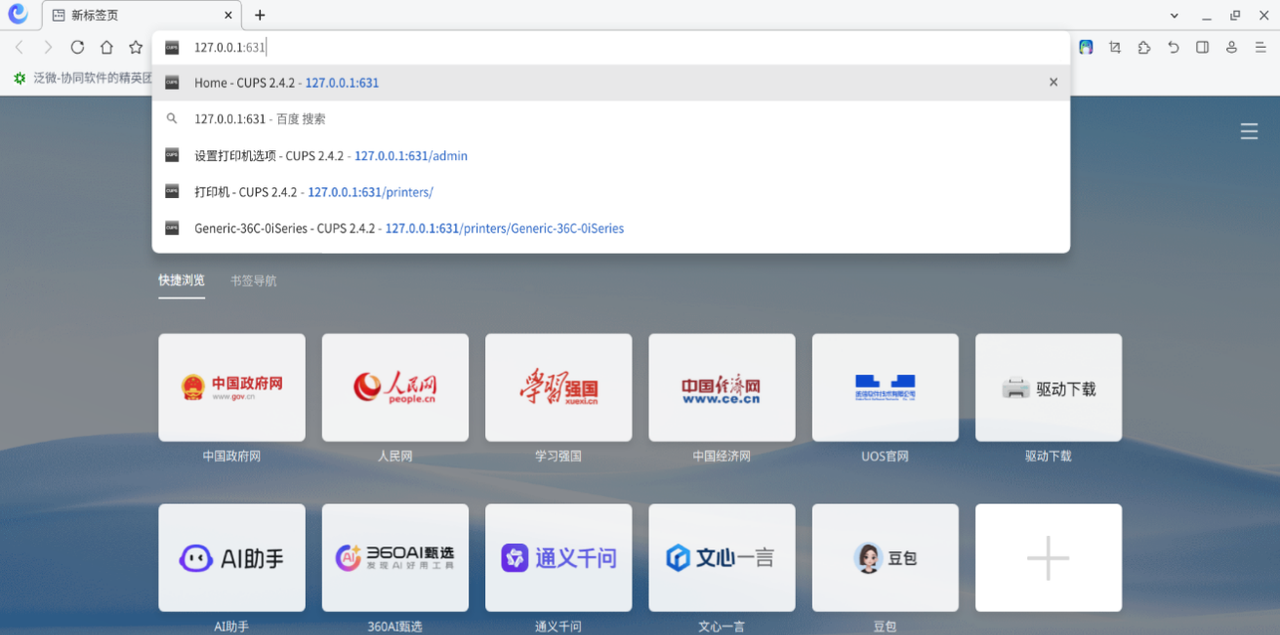This screenshot has height=635, width=1280.
Task: Switch to the 书签导航 tab
Action: click(x=253, y=281)
